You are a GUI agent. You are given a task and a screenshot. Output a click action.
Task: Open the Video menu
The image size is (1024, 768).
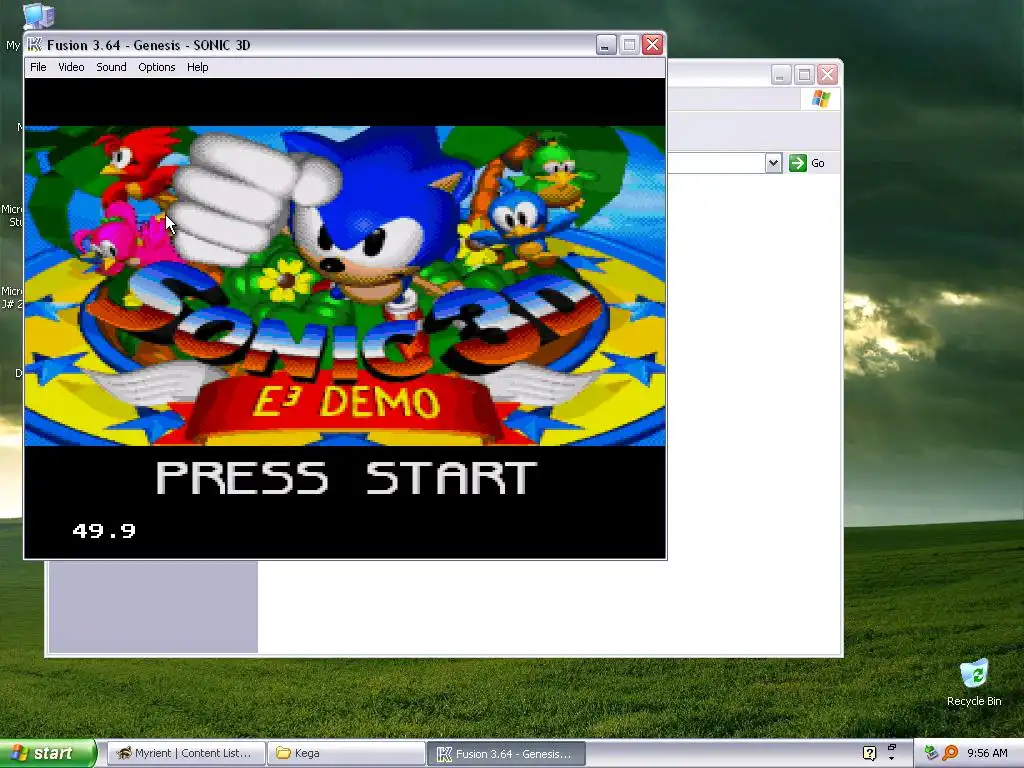(71, 67)
